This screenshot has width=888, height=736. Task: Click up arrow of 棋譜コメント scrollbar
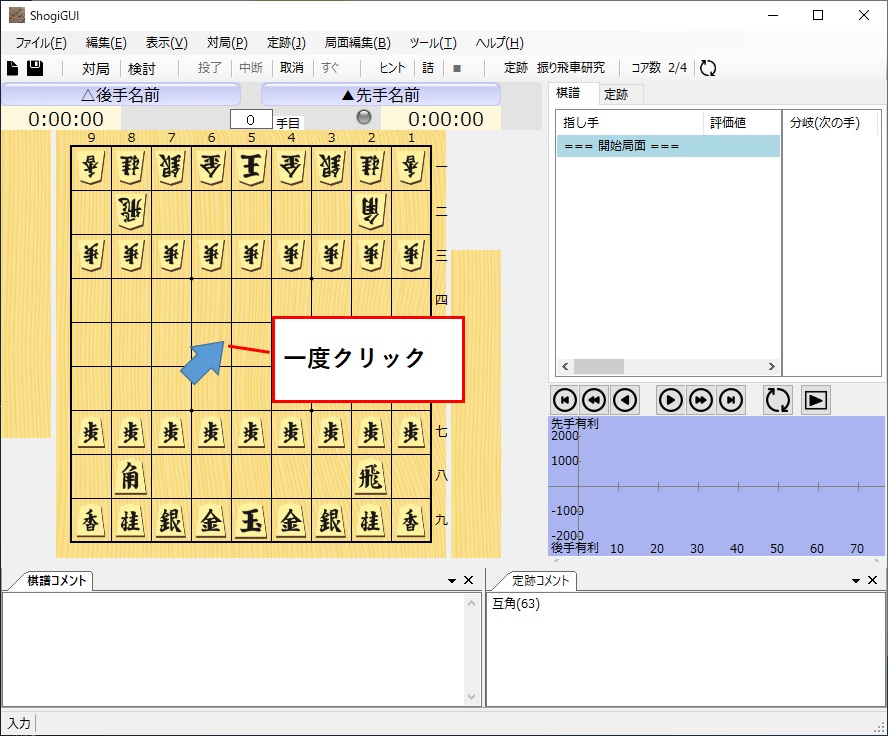tap(471, 604)
